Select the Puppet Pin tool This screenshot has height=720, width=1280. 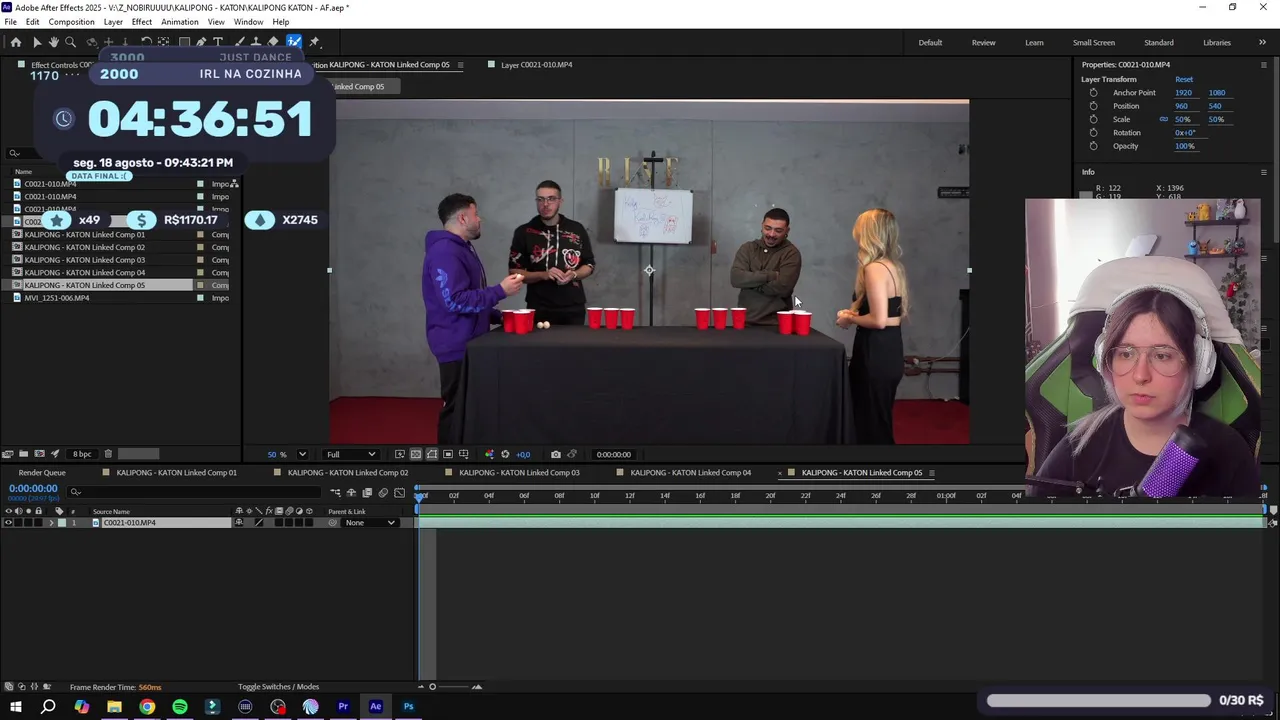click(314, 42)
